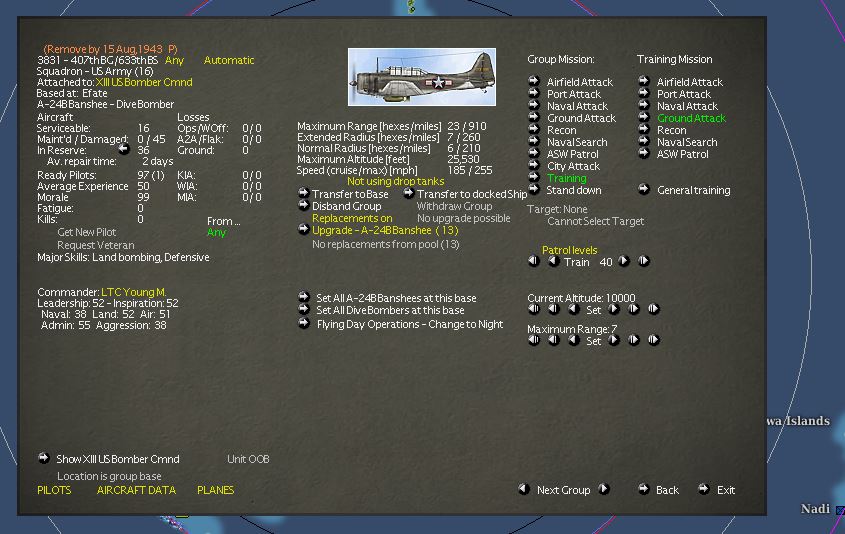845x534 pixels.
Task: Click training Ground Attack arrow icon
Action: coord(643,117)
